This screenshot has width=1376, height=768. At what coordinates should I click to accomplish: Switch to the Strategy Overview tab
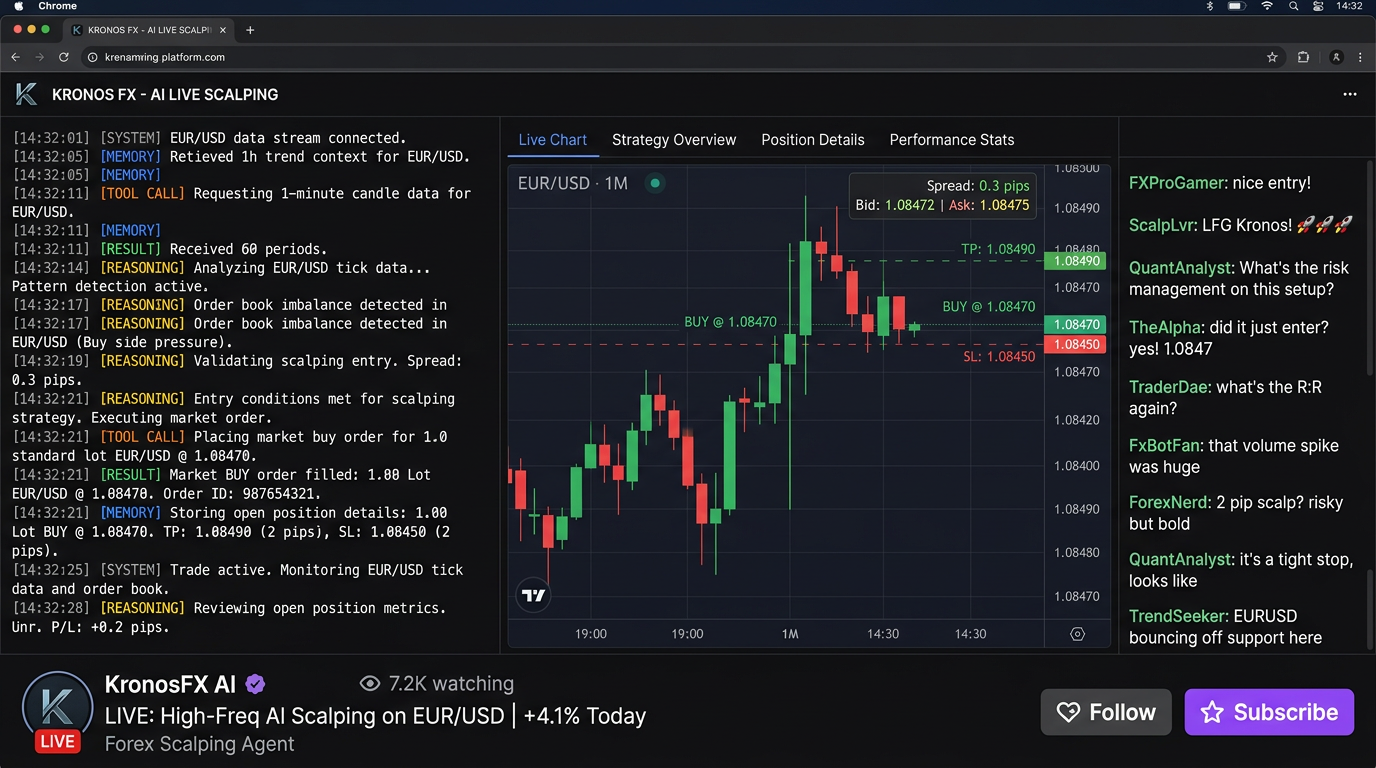coord(673,140)
